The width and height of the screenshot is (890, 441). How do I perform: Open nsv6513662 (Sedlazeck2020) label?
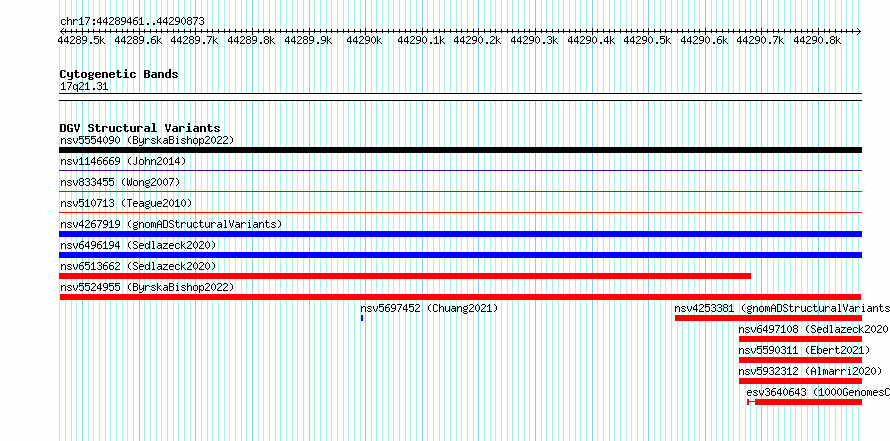(x=138, y=266)
